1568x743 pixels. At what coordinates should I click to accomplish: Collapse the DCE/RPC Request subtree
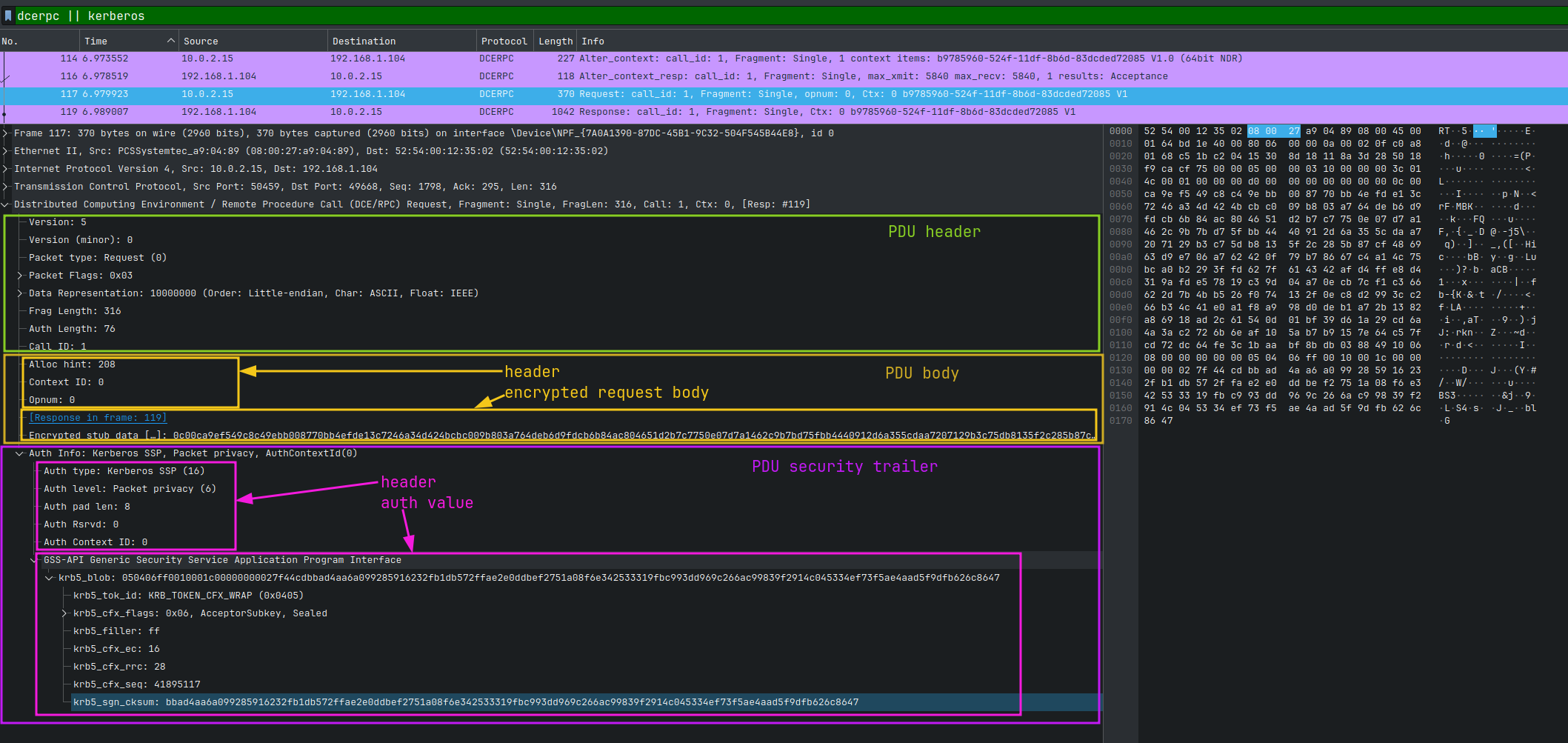click(5, 204)
